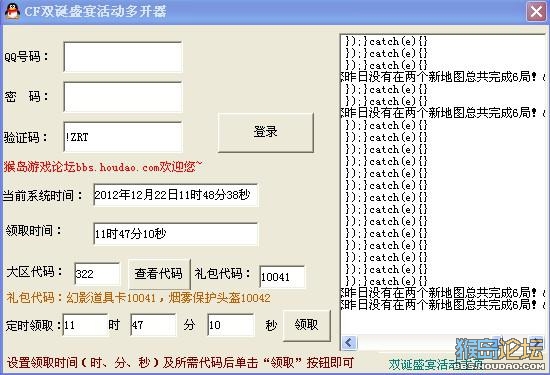Focus the QQ号码 input field

[x=123, y=56]
